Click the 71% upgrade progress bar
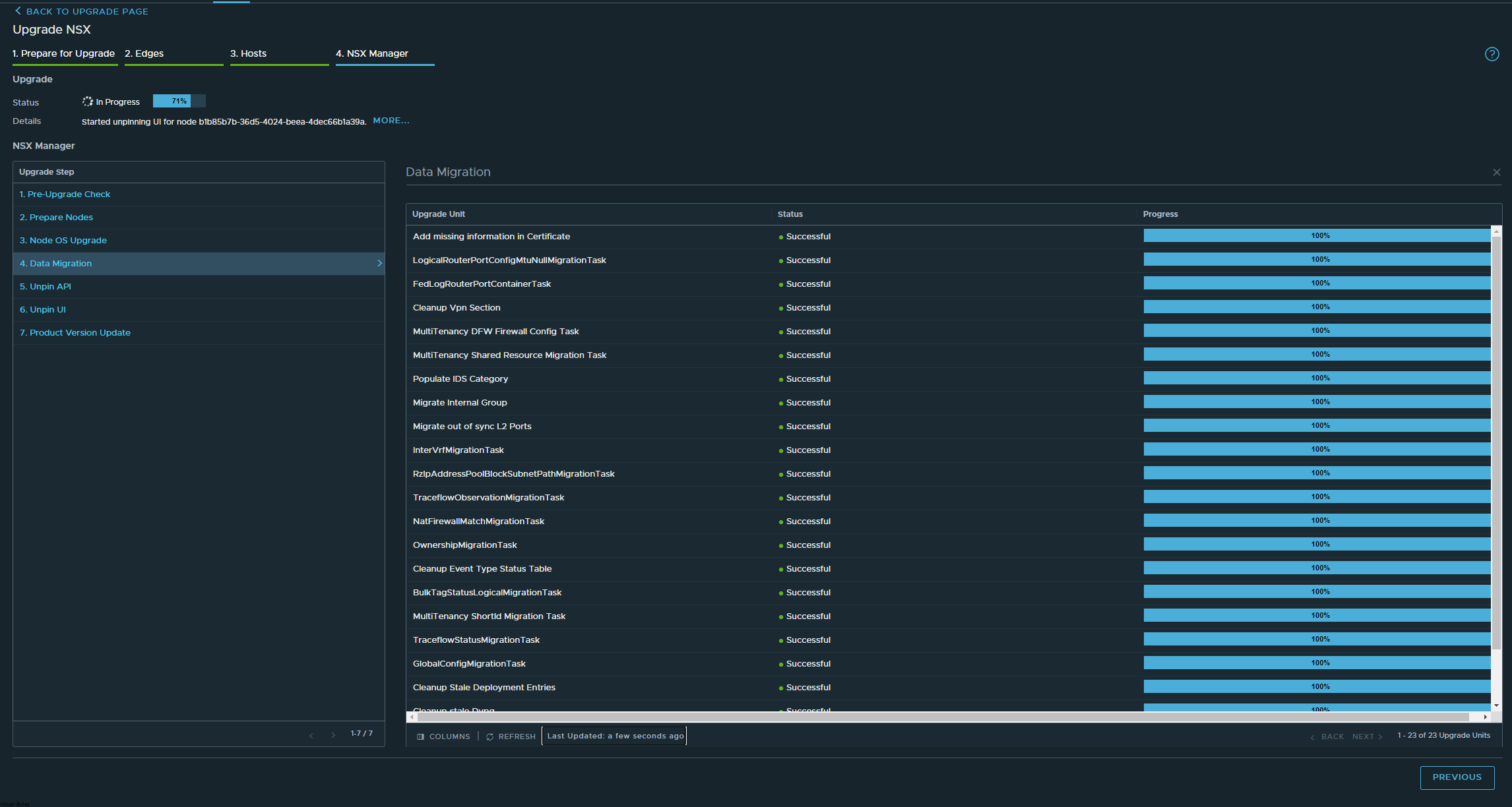Image resolution: width=1512 pixels, height=807 pixels. pyautogui.click(x=179, y=101)
